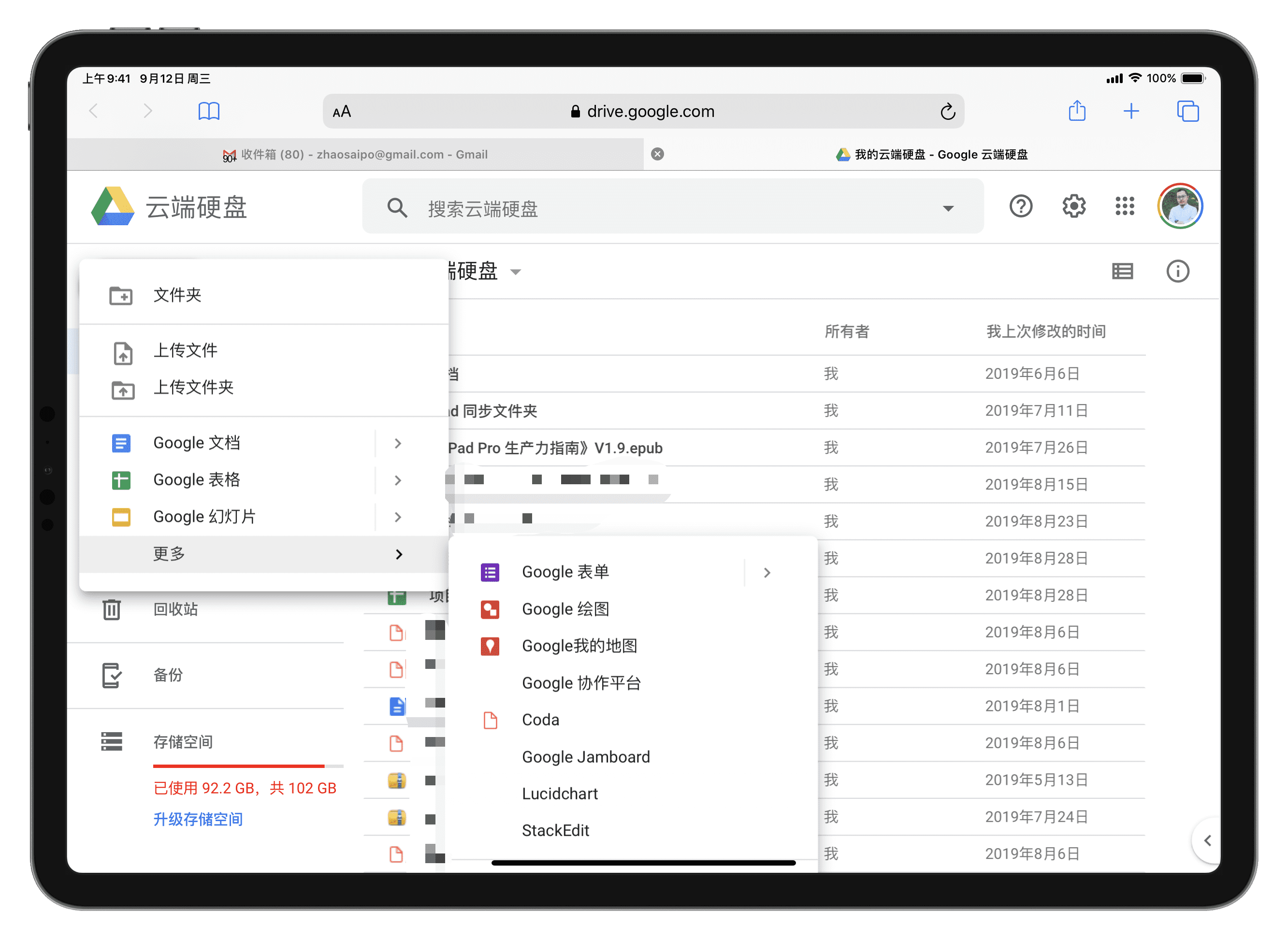Show details info panel

coord(1178,272)
